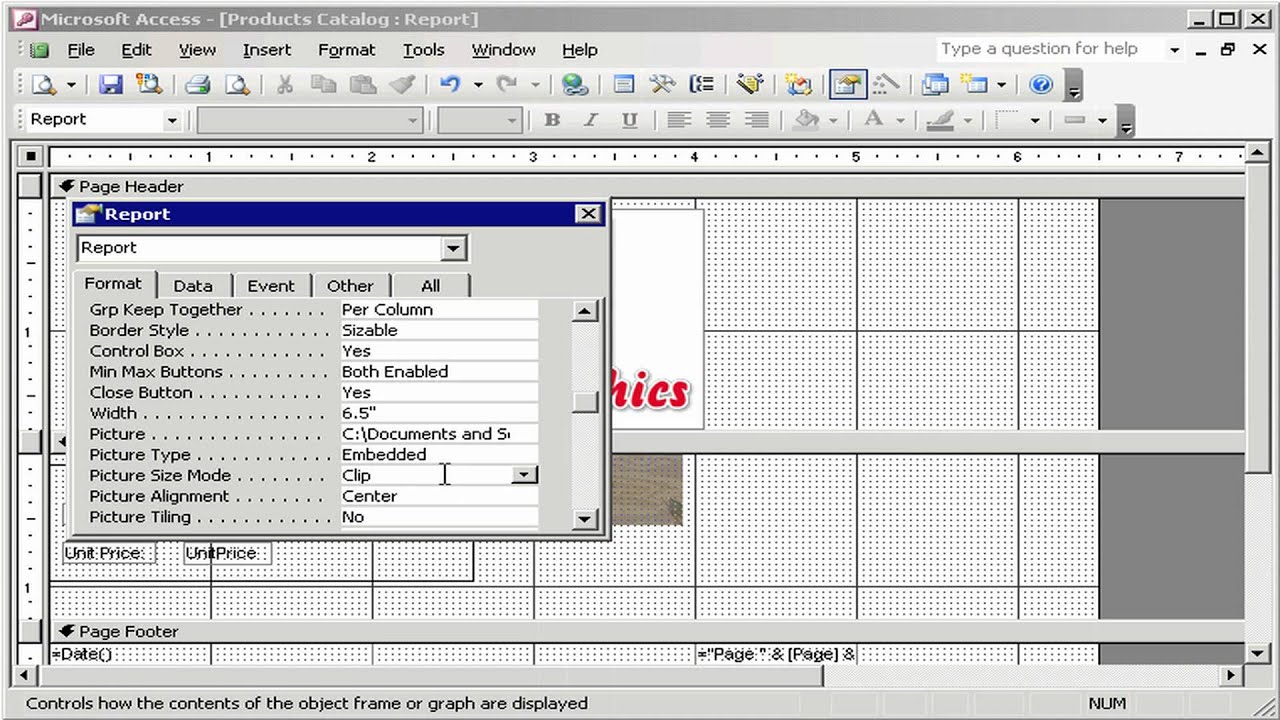Click the Build wand icon
The height and width of the screenshot is (720, 1280).
pyautogui.click(x=886, y=85)
